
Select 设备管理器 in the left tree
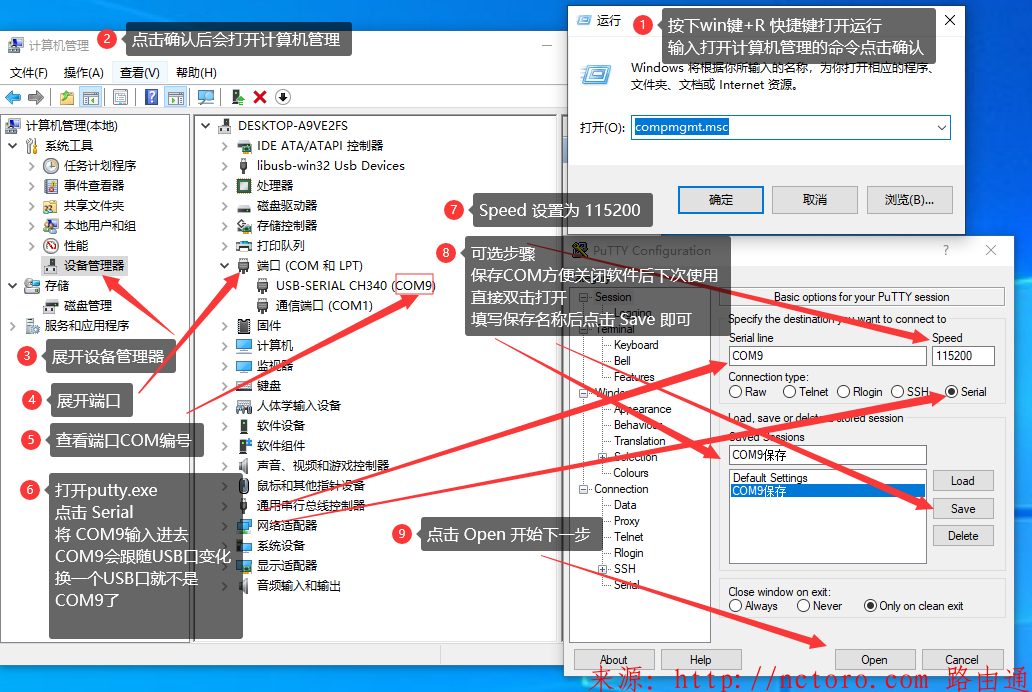tap(93, 265)
